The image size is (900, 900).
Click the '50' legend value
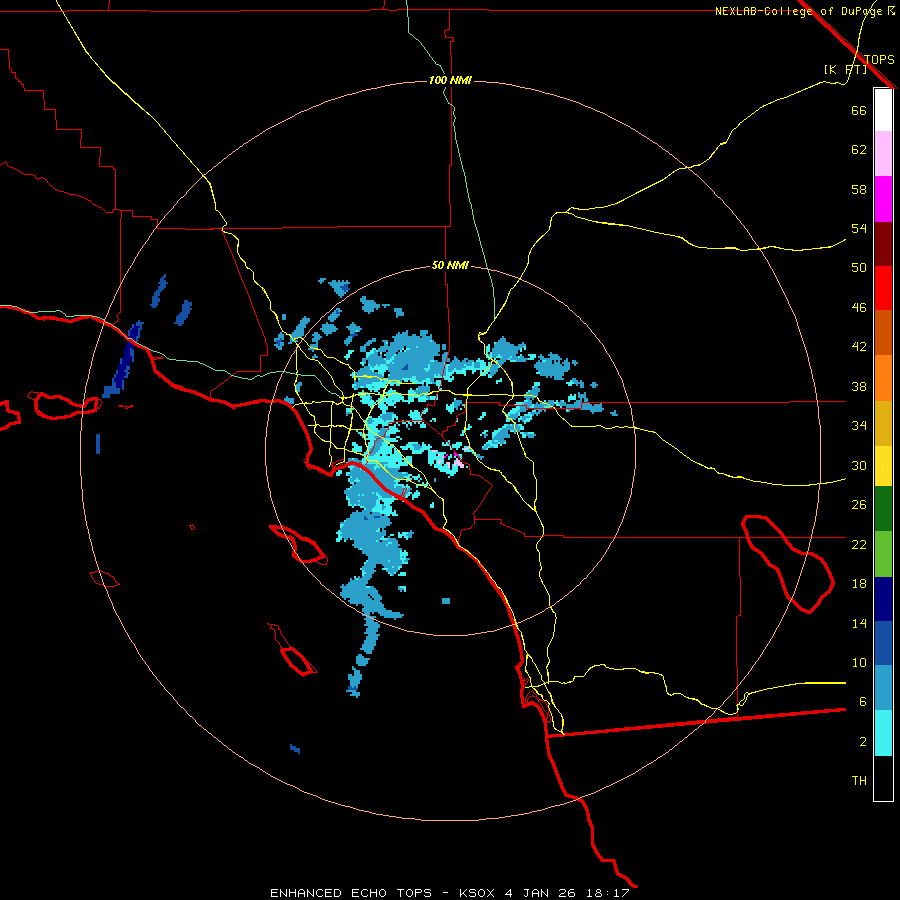(859, 267)
